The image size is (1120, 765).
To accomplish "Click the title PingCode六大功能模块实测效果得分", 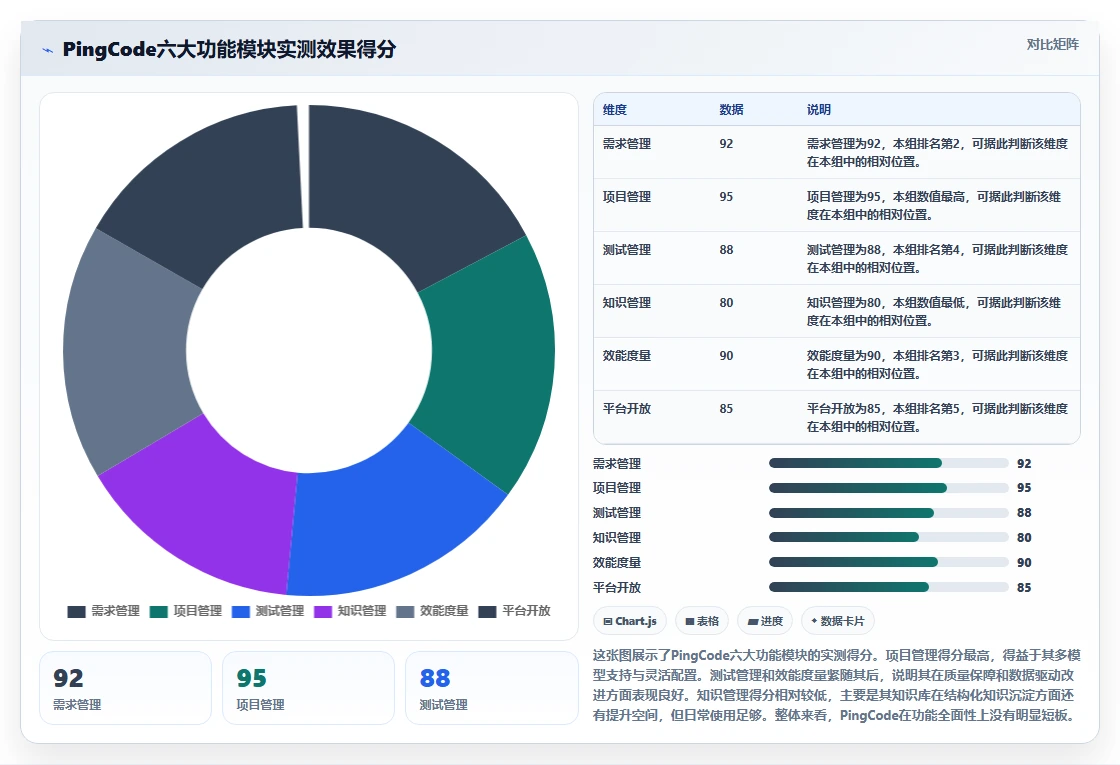I will [x=229, y=49].
